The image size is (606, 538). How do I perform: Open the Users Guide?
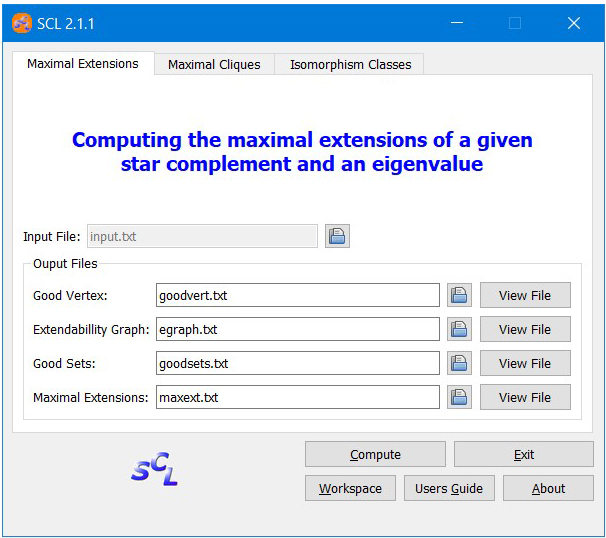coord(449,489)
